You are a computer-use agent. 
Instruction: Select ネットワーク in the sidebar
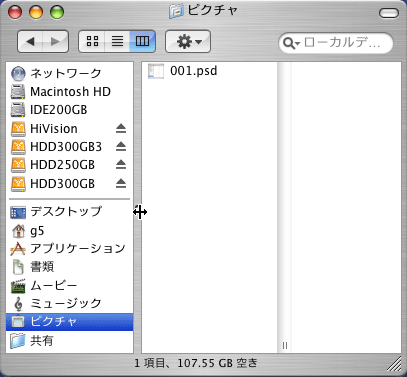pyautogui.click(x=69, y=73)
